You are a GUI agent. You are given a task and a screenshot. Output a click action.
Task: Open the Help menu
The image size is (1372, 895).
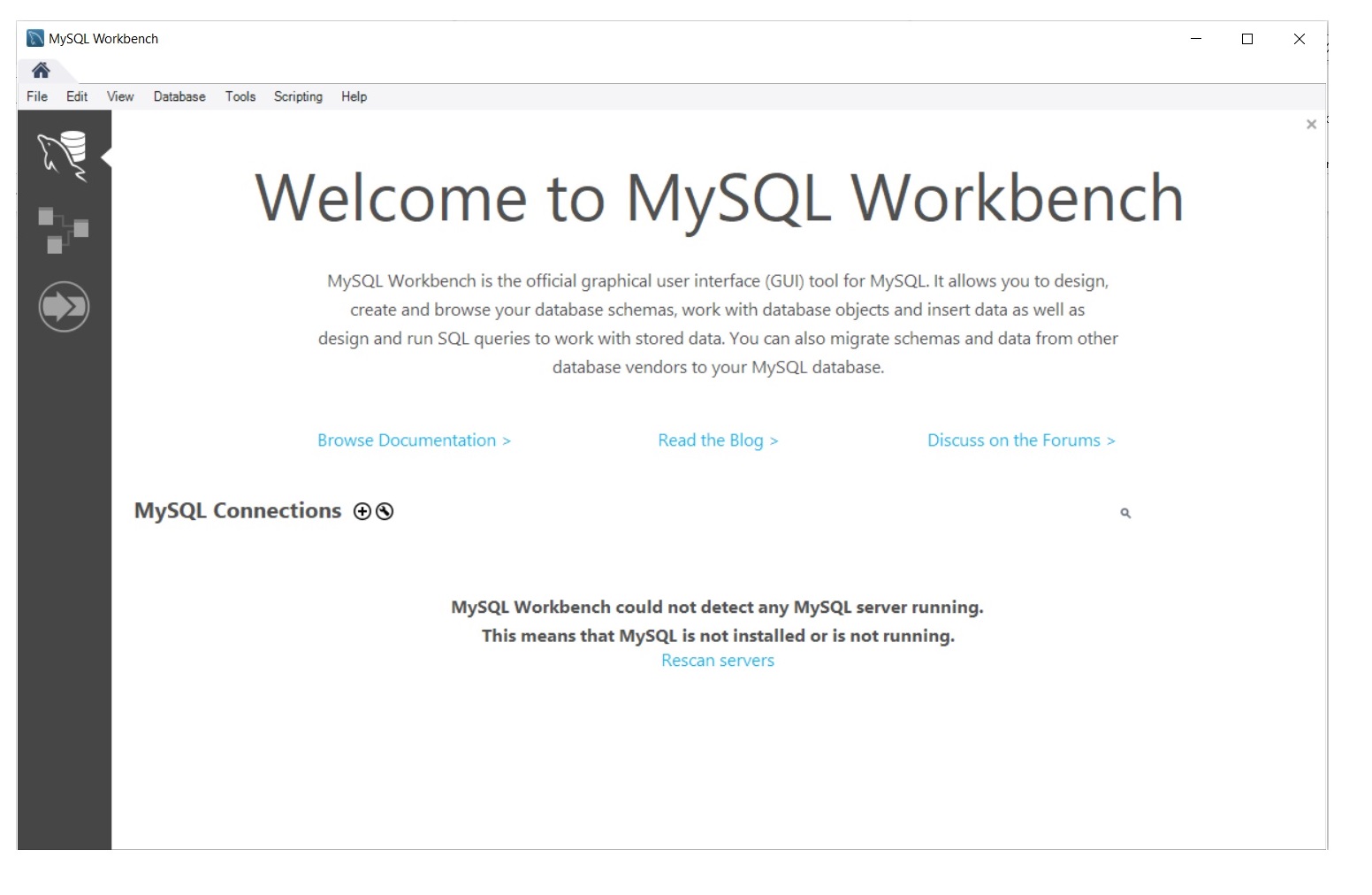[x=354, y=96]
